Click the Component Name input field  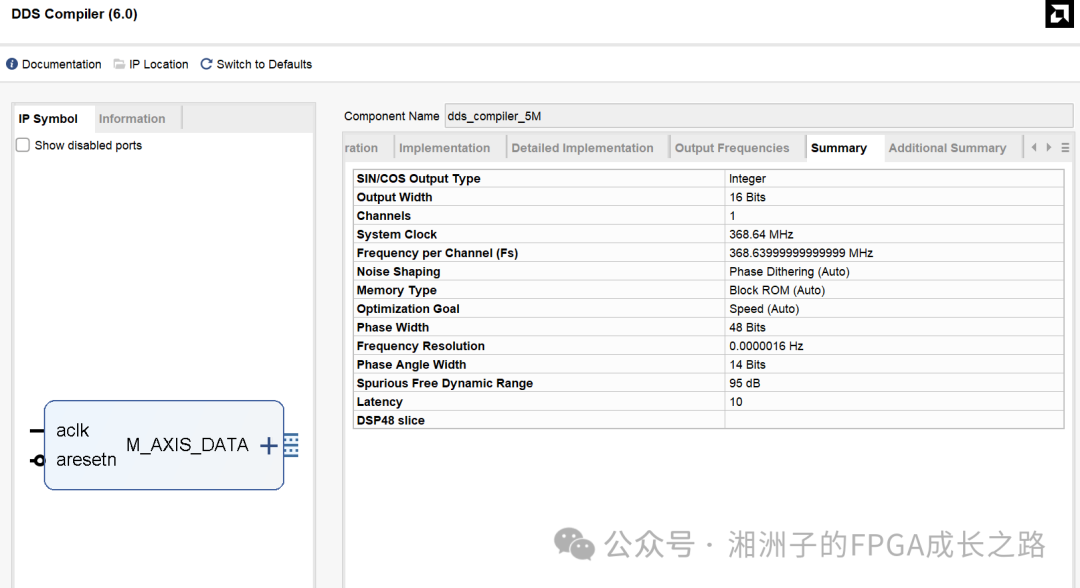pos(758,116)
